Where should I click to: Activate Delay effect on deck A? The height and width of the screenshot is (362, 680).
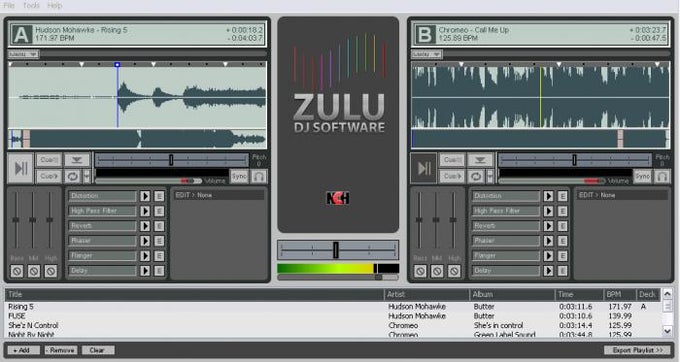pos(145,271)
